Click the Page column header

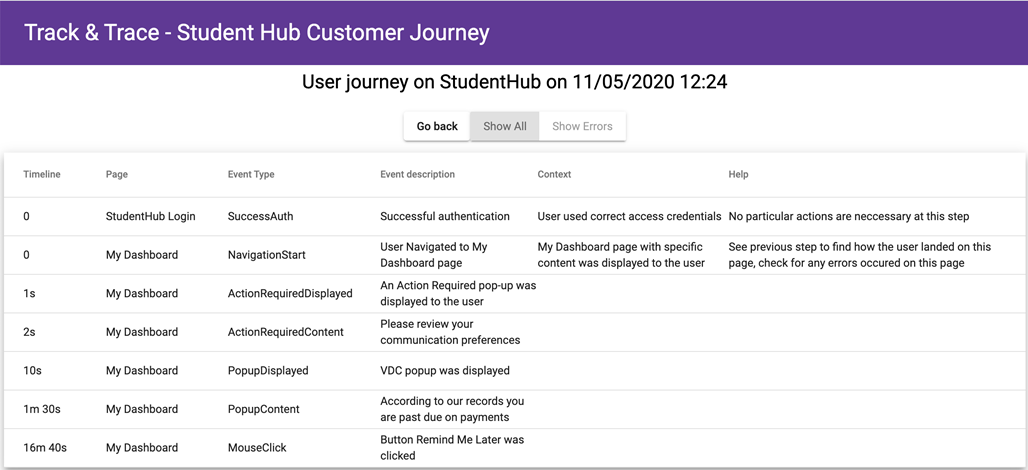click(117, 174)
